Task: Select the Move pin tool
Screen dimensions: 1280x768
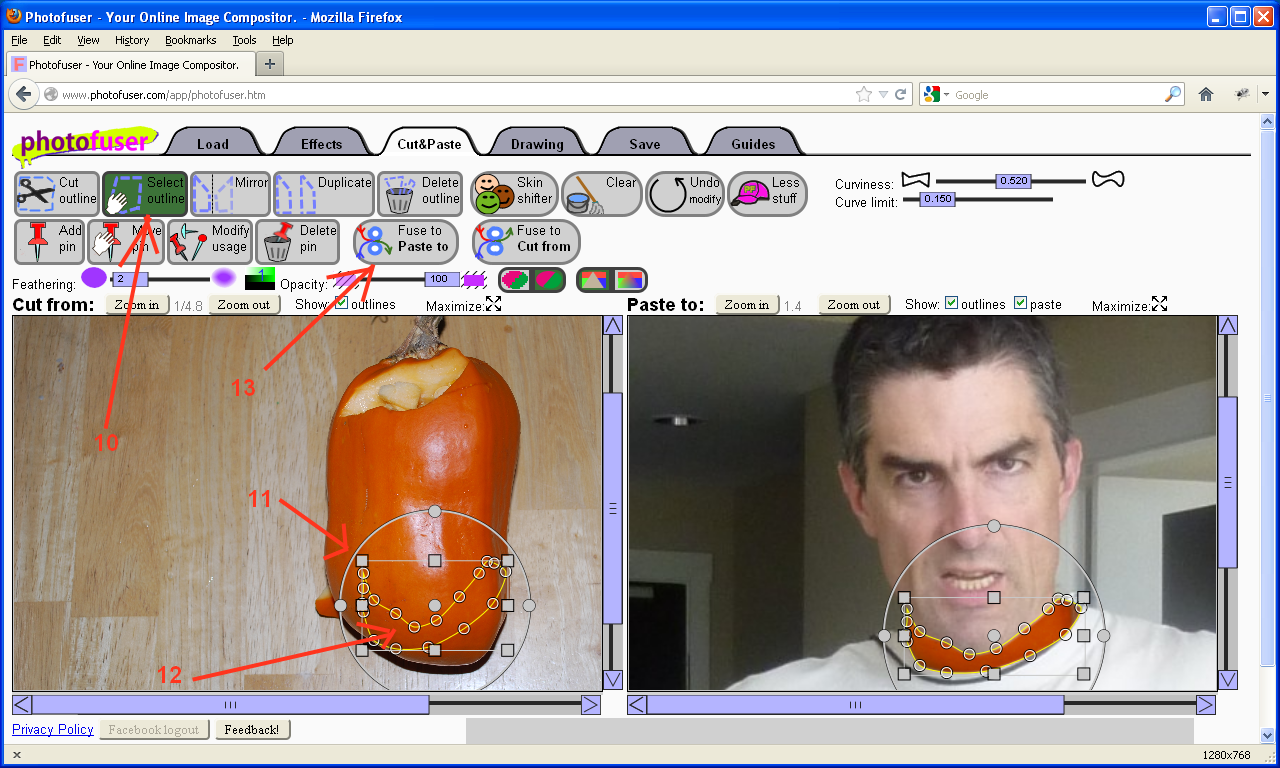Action: point(126,241)
